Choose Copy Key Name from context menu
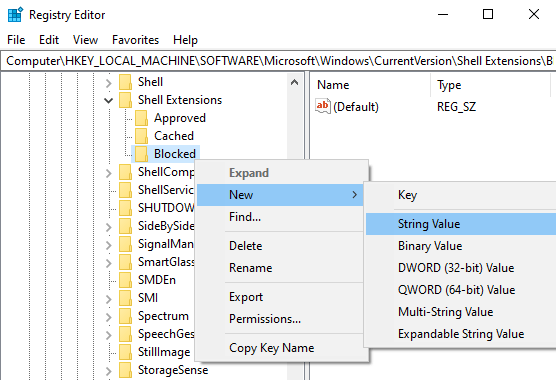This screenshot has width=556, height=380. tap(280, 348)
